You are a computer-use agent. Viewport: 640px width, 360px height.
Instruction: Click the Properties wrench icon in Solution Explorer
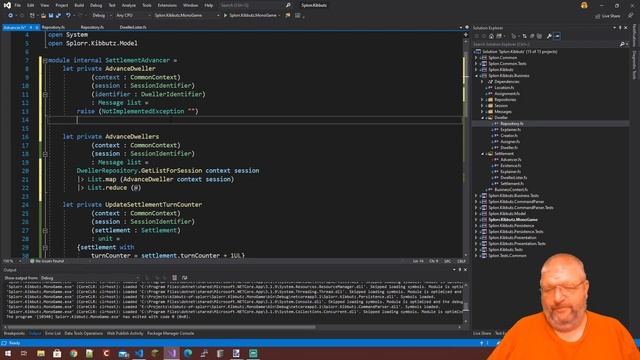(549, 36)
